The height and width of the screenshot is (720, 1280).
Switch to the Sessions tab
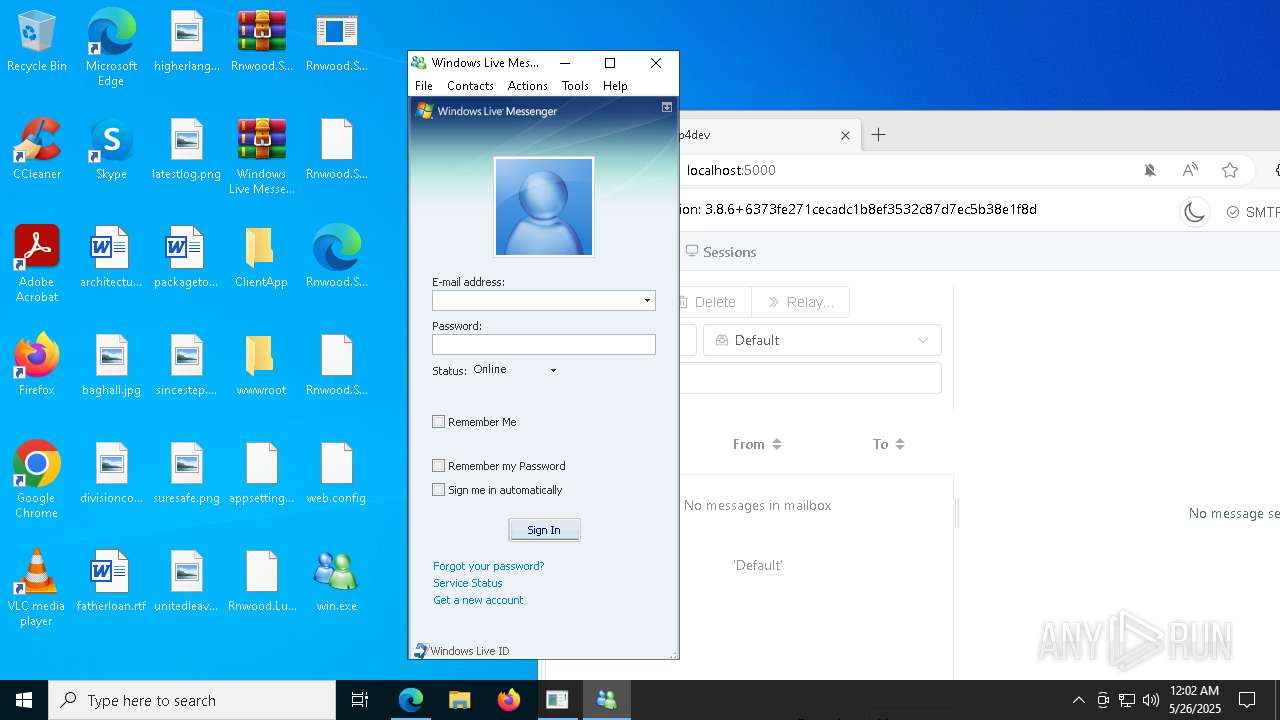721,252
